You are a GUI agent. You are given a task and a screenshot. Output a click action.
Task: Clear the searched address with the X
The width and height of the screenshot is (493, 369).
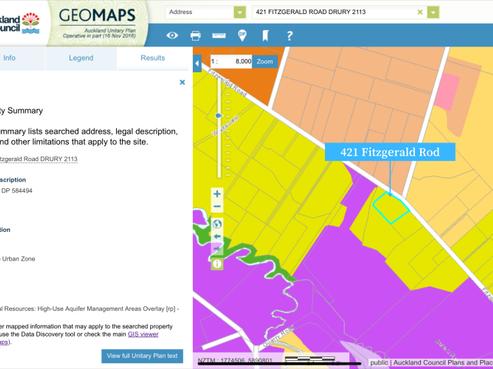(x=420, y=12)
